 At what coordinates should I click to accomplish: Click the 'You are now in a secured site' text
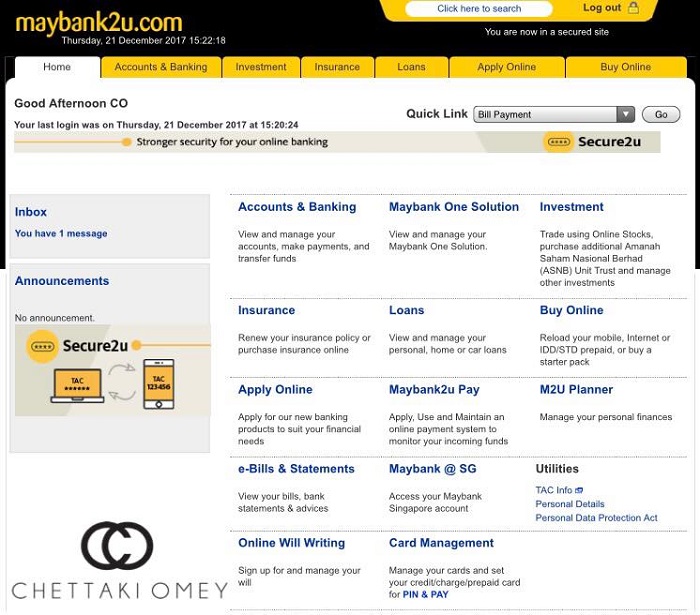pyautogui.click(x=546, y=32)
